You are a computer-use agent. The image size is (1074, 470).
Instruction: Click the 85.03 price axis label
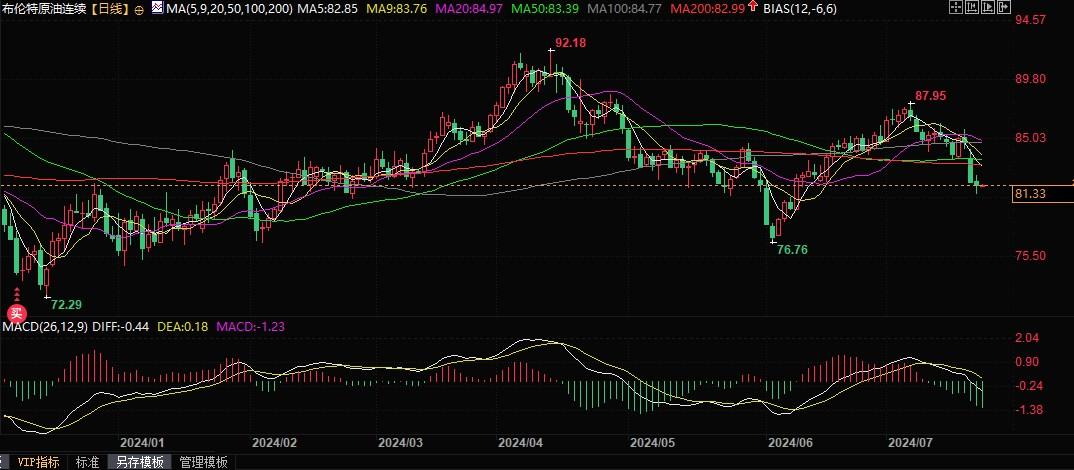pos(1030,138)
